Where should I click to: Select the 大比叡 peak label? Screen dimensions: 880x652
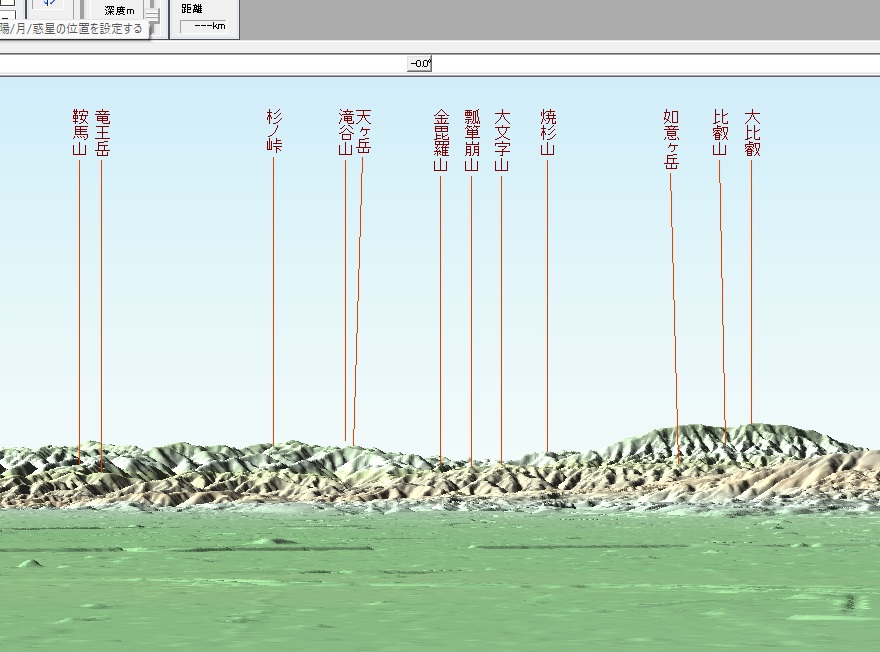(752, 133)
